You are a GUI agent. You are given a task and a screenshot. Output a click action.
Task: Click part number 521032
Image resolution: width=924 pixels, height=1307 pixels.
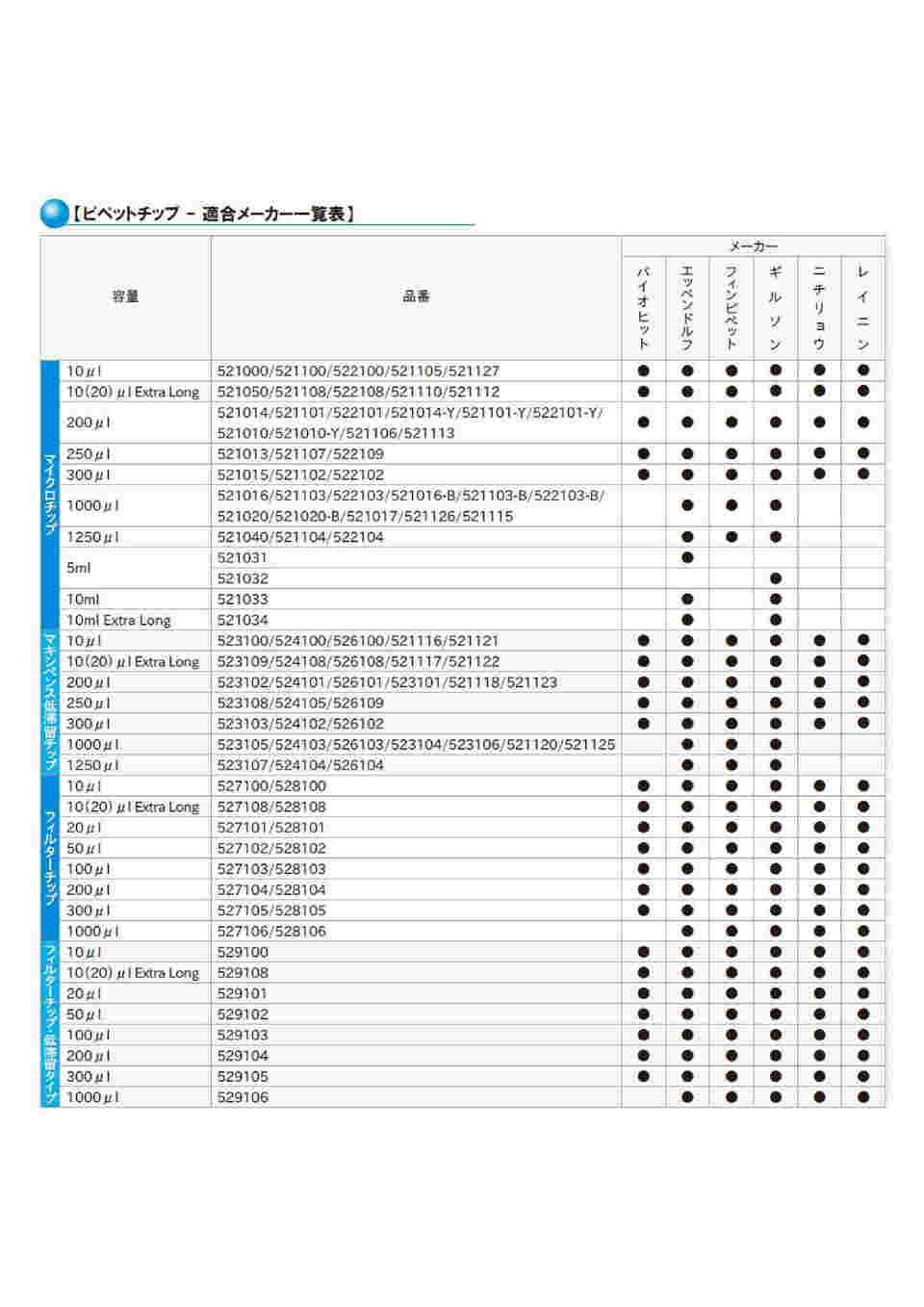(243, 578)
